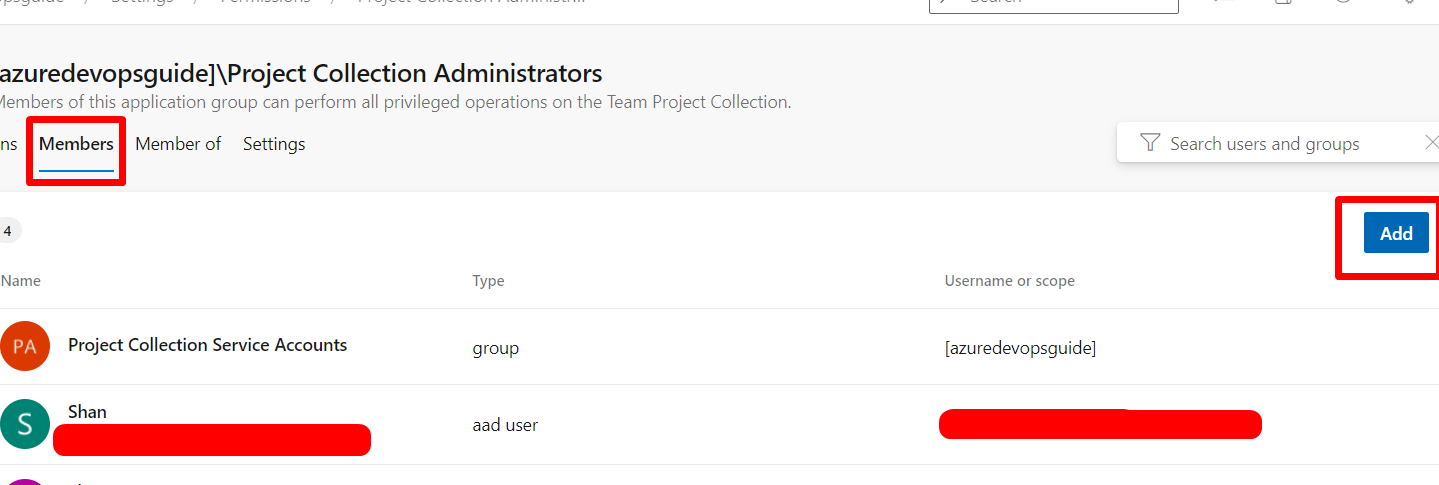Click the "group" type cell
1439x485 pixels.
tap(495, 348)
